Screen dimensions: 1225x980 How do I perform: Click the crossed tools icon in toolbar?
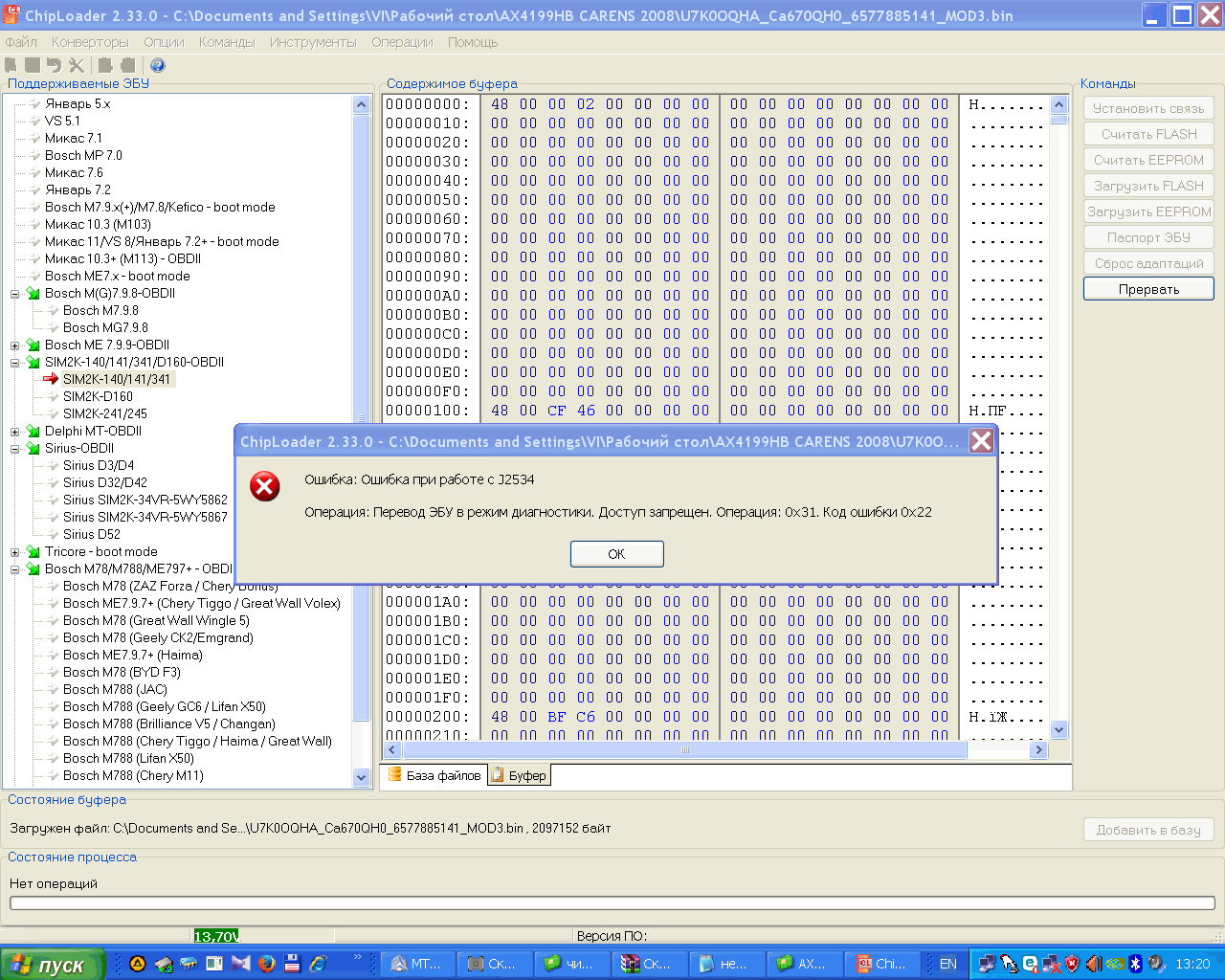pos(77,65)
